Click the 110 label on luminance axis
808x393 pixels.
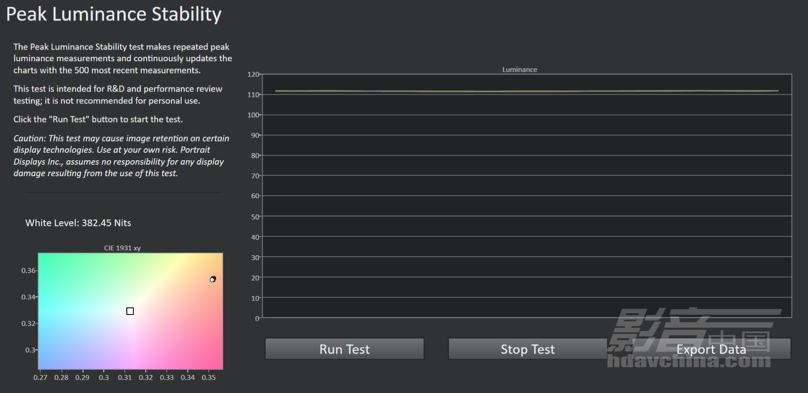click(253, 94)
